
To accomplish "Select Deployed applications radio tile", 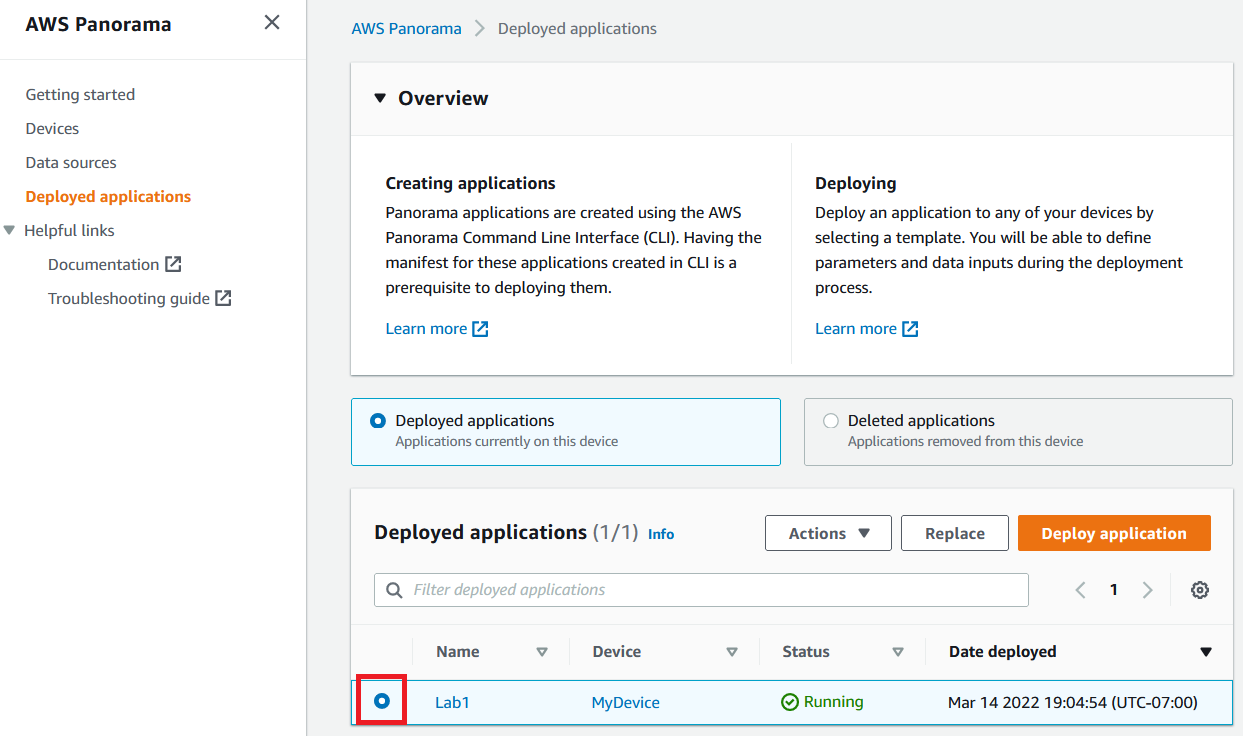I will pyautogui.click(x=566, y=432).
